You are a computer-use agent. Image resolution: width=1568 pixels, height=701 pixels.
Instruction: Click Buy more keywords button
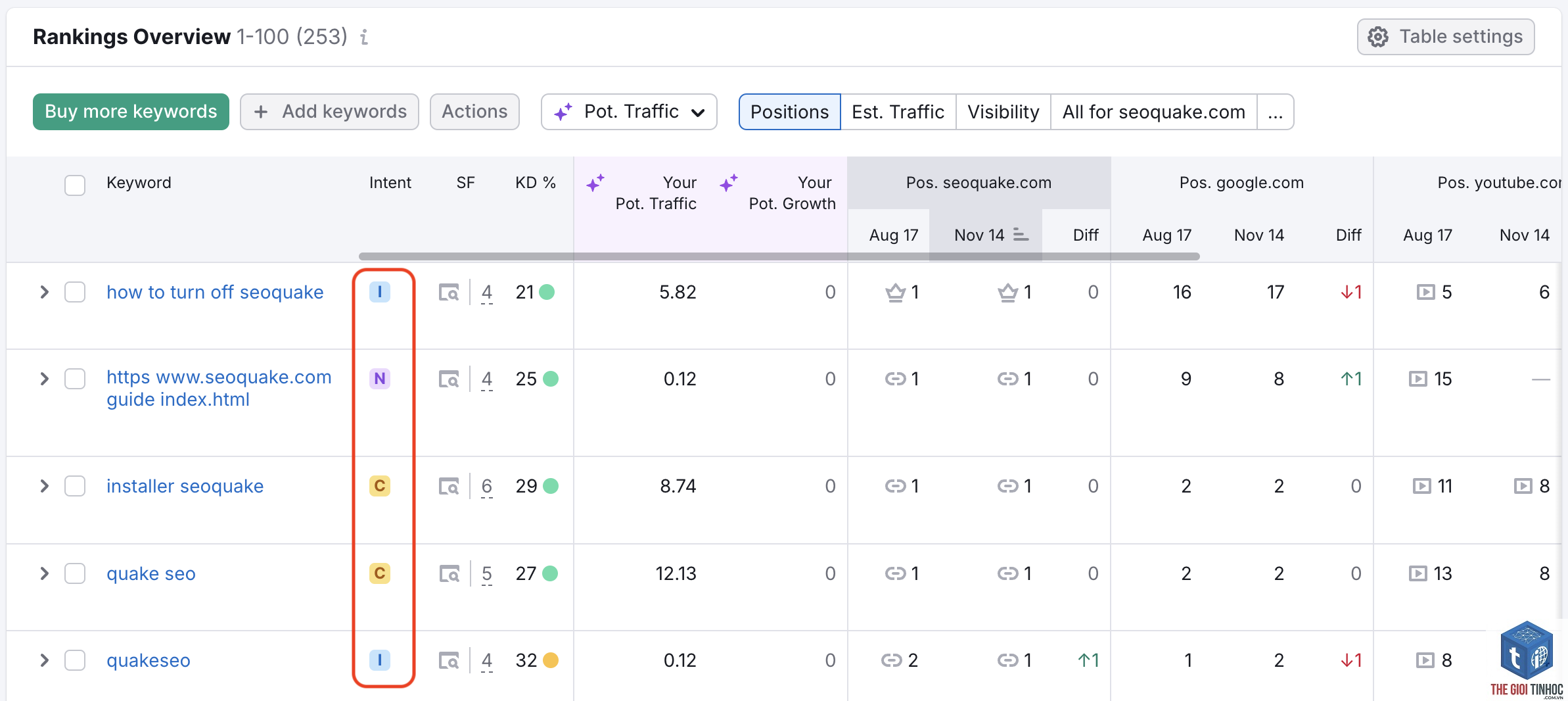click(131, 112)
